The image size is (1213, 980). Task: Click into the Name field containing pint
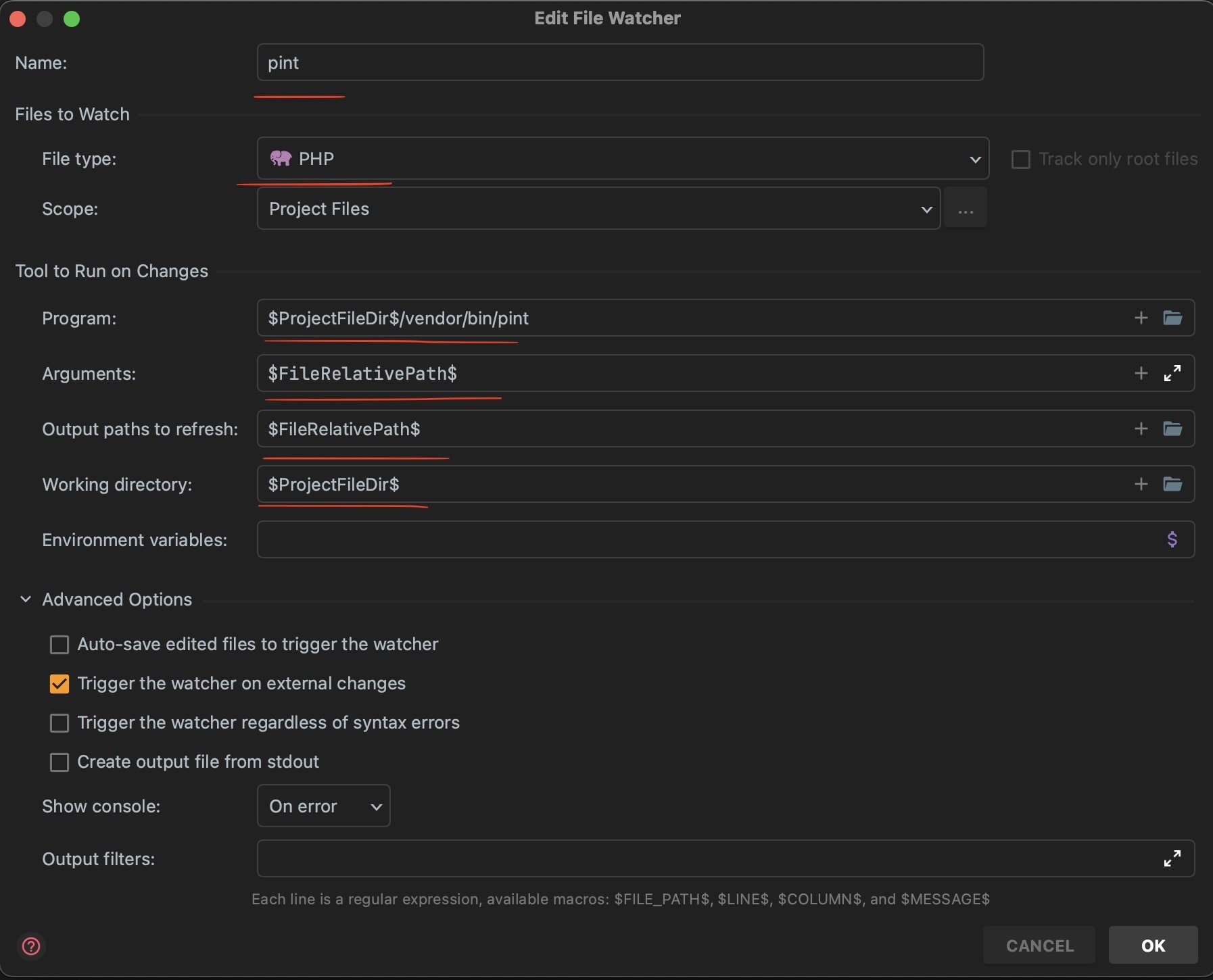pos(620,62)
